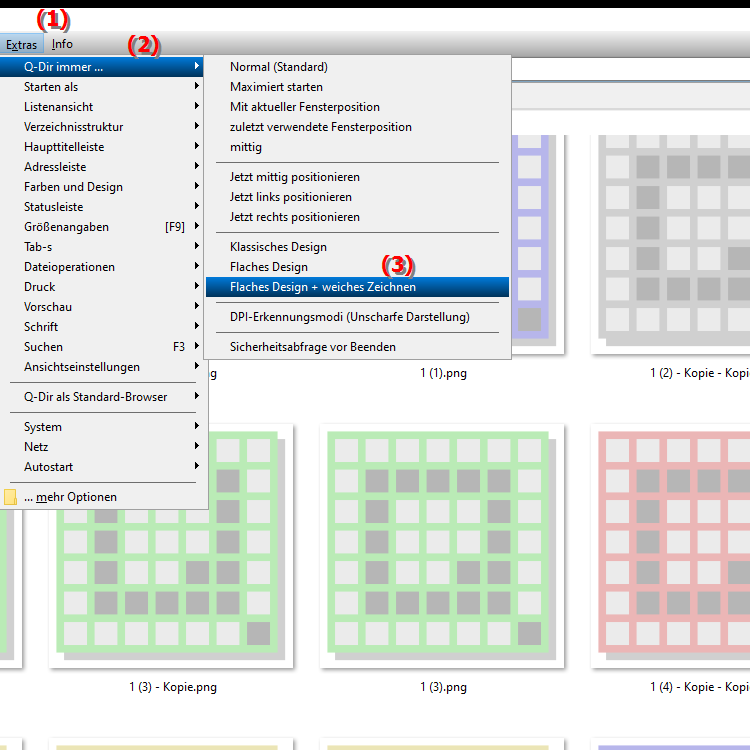Viewport: 750px width, 750px height.
Task: Click file name '1 (3) - Kopie.png'
Action: [x=173, y=687]
